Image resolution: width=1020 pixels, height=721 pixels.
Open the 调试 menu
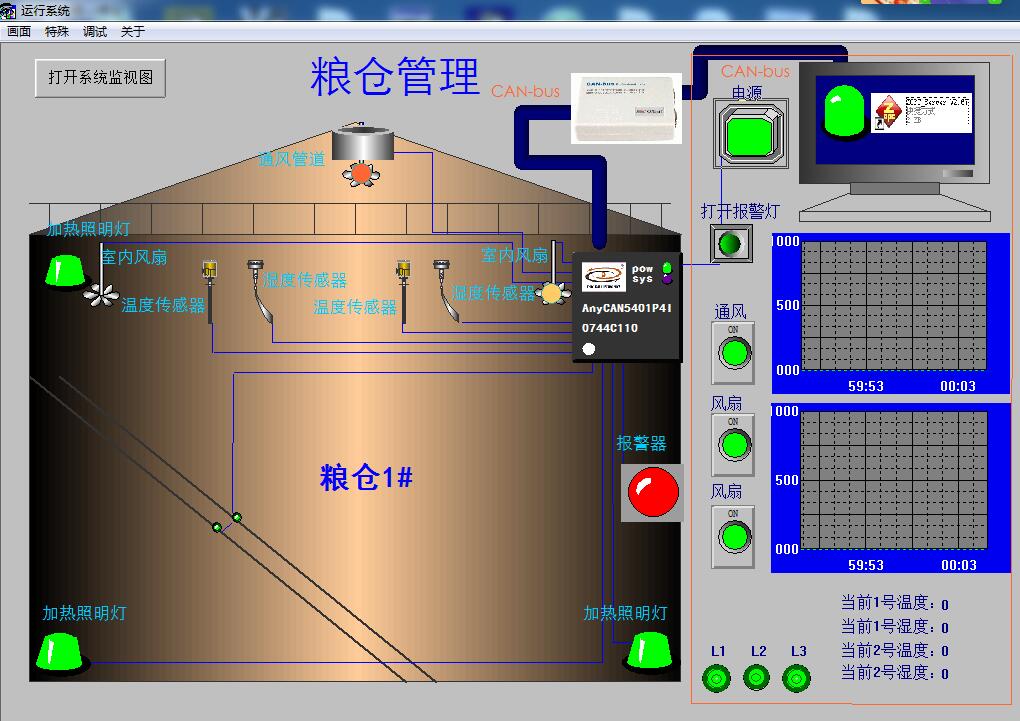point(93,31)
